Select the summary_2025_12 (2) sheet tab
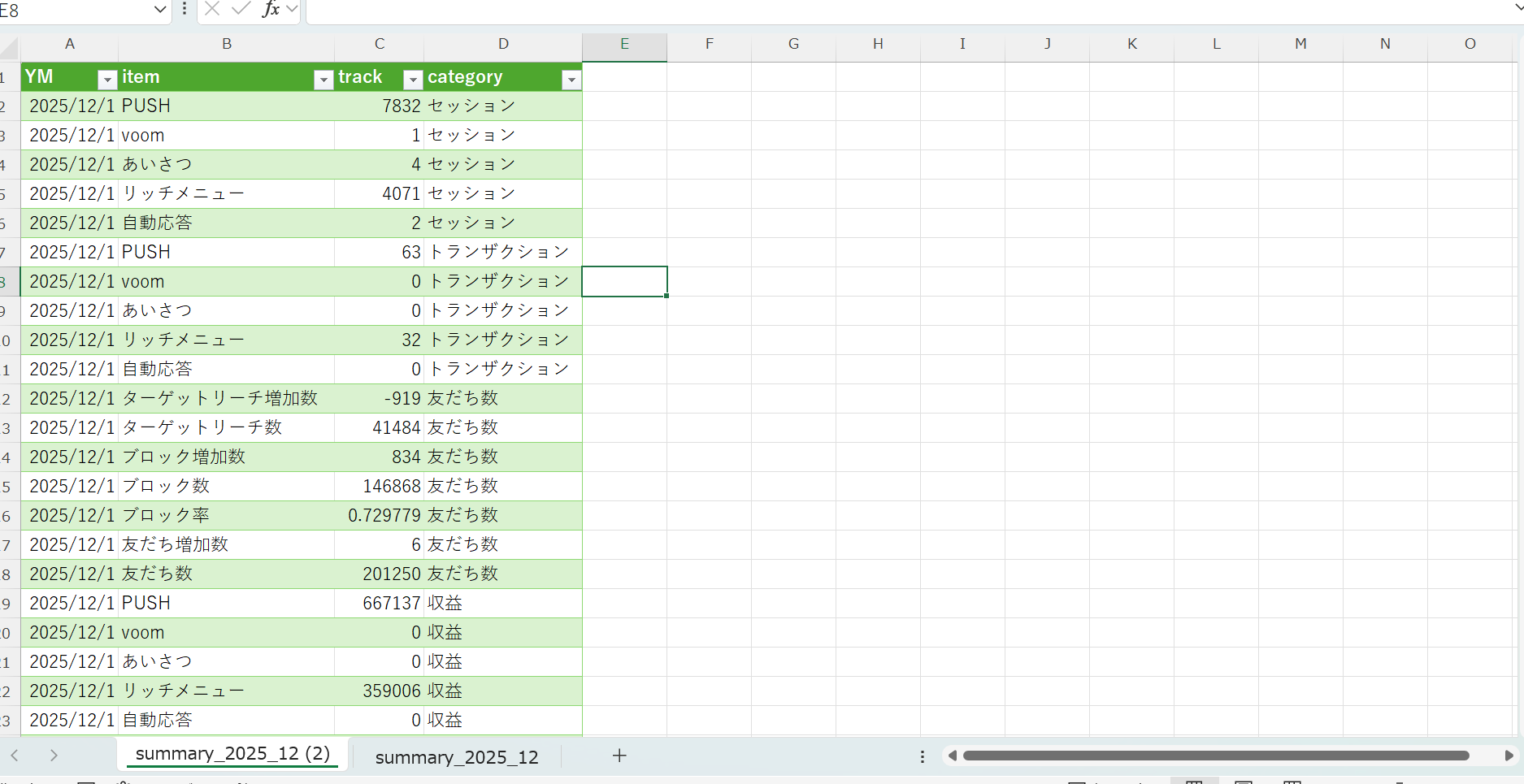Image resolution: width=1524 pixels, height=784 pixels. [233, 753]
